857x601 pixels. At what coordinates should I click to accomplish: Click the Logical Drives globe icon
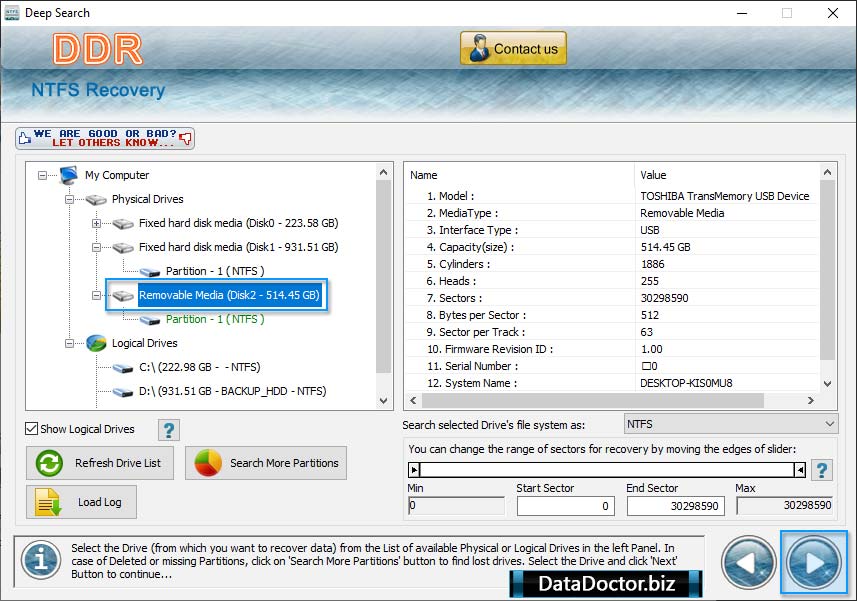click(96, 343)
